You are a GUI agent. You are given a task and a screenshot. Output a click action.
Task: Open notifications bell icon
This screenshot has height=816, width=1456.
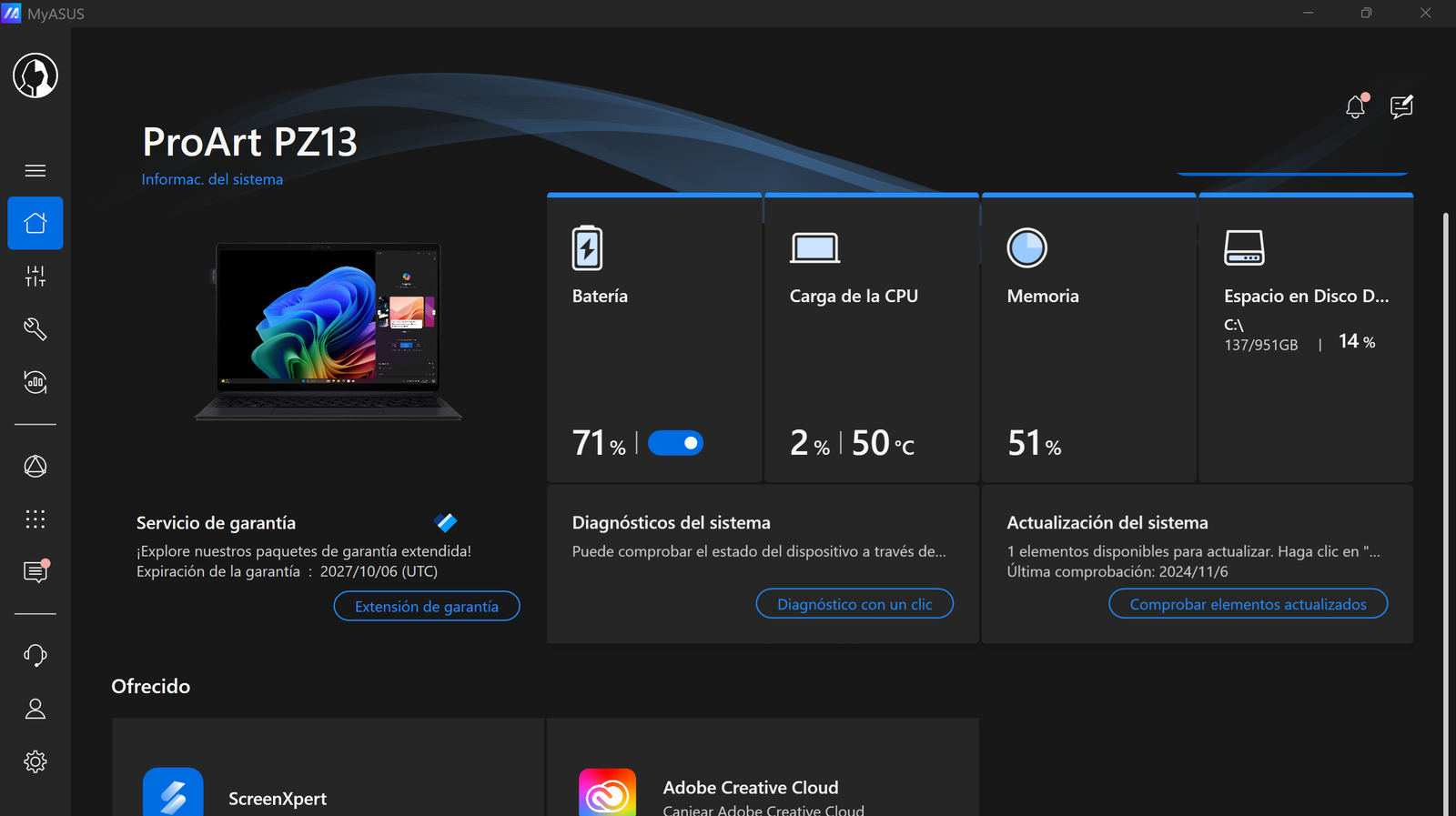[x=1356, y=106]
